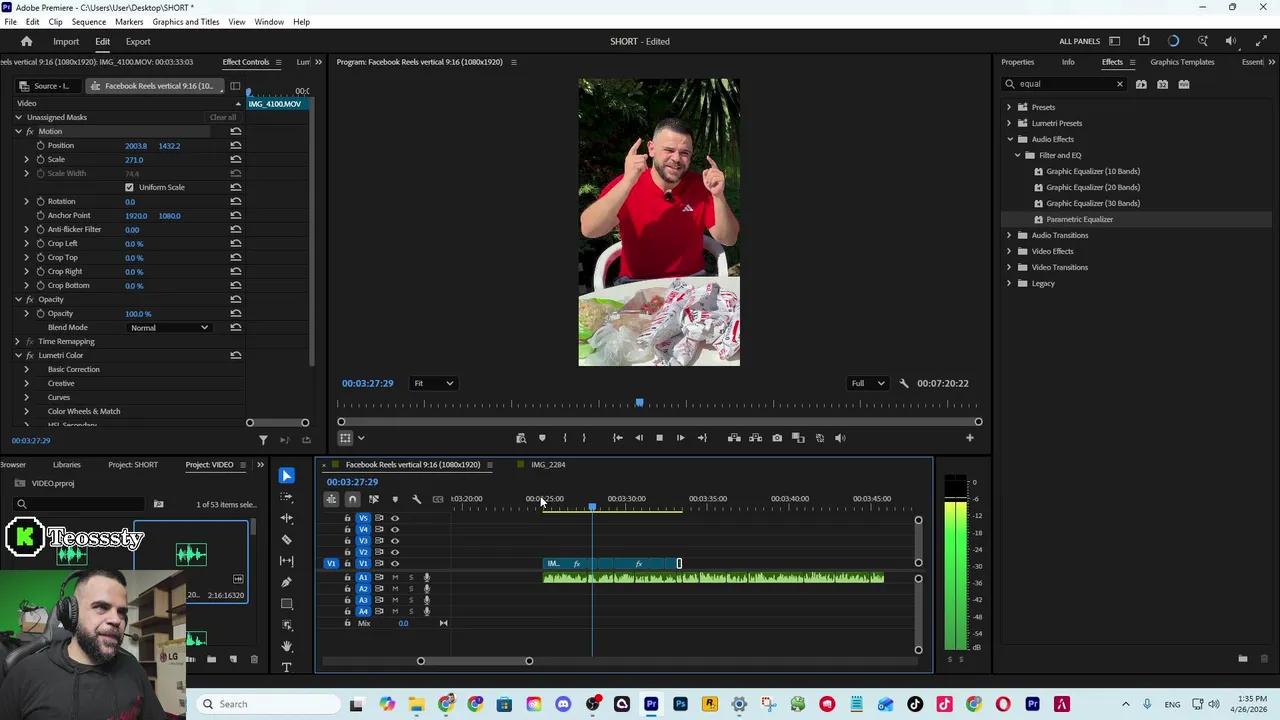Image resolution: width=1280 pixels, height=720 pixels.
Task: Solo audio track A2
Action: coord(410,589)
